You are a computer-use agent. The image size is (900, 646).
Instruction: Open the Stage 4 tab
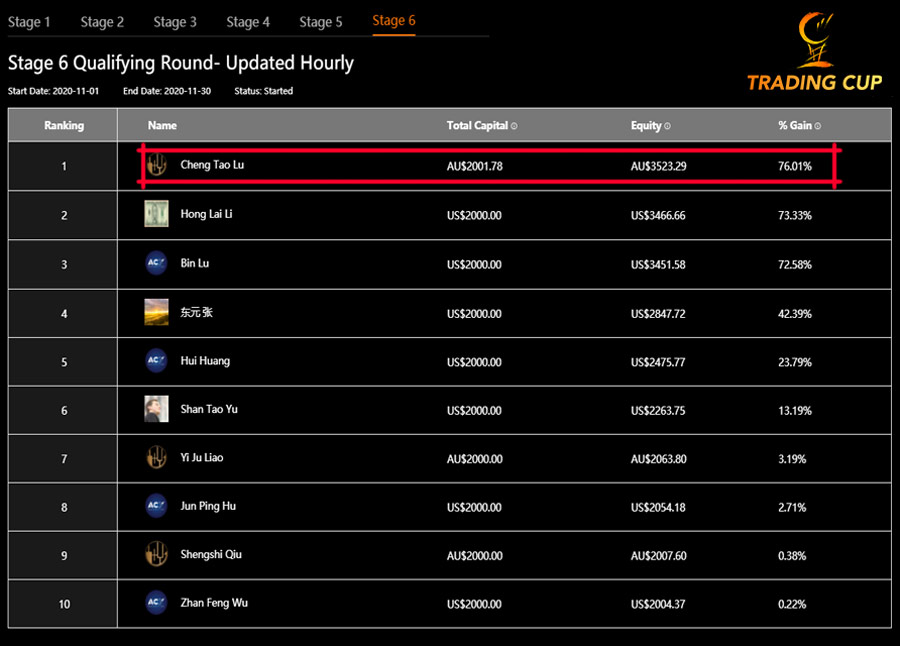(248, 21)
